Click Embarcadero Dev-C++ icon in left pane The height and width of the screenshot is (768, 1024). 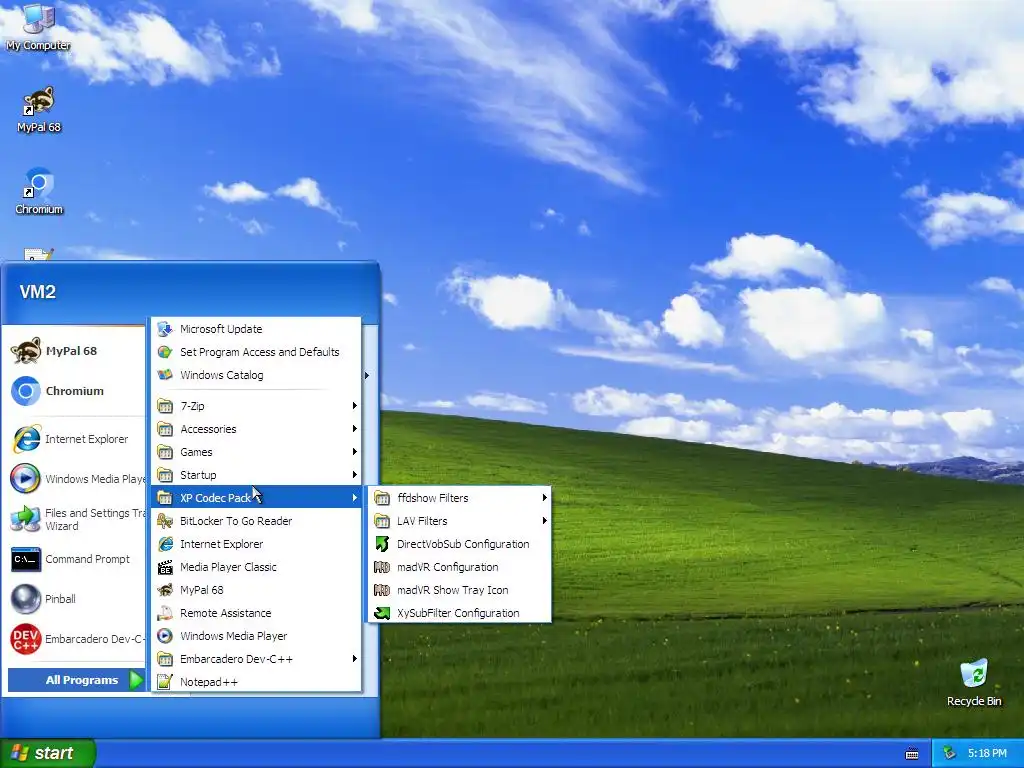pos(25,639)
